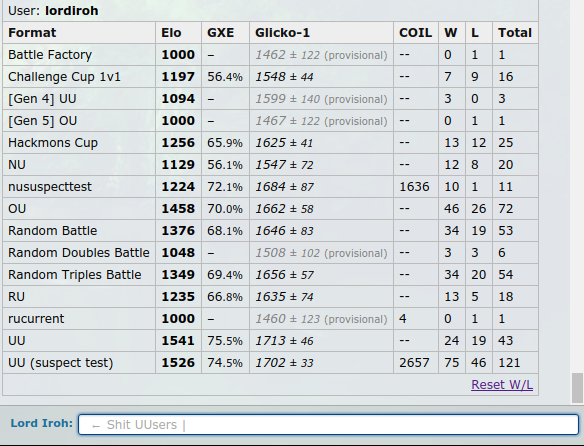Click the COIL value 2657
Screen dimensions: 584x446
(x=414, y=363)
